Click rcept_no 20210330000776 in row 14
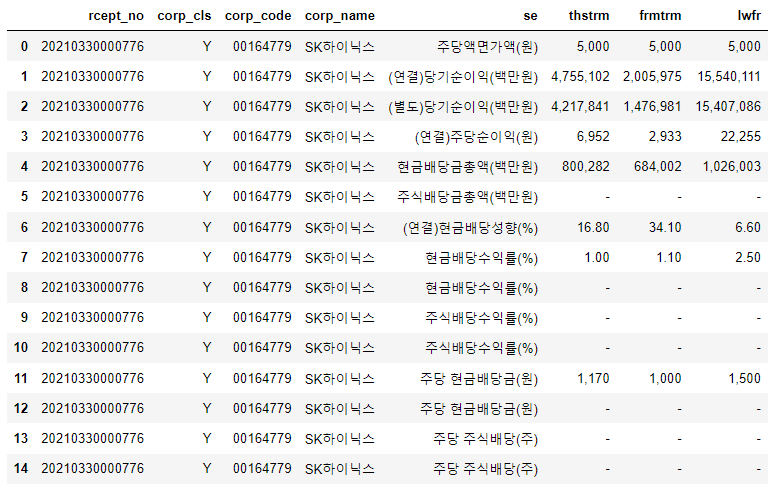Screen dimensions: 774x491 [92, 468]
